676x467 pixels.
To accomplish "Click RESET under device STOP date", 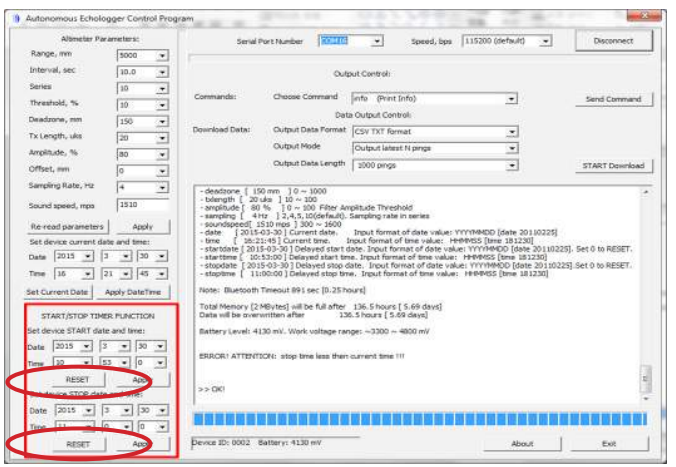I will click(x=78, y=443).
